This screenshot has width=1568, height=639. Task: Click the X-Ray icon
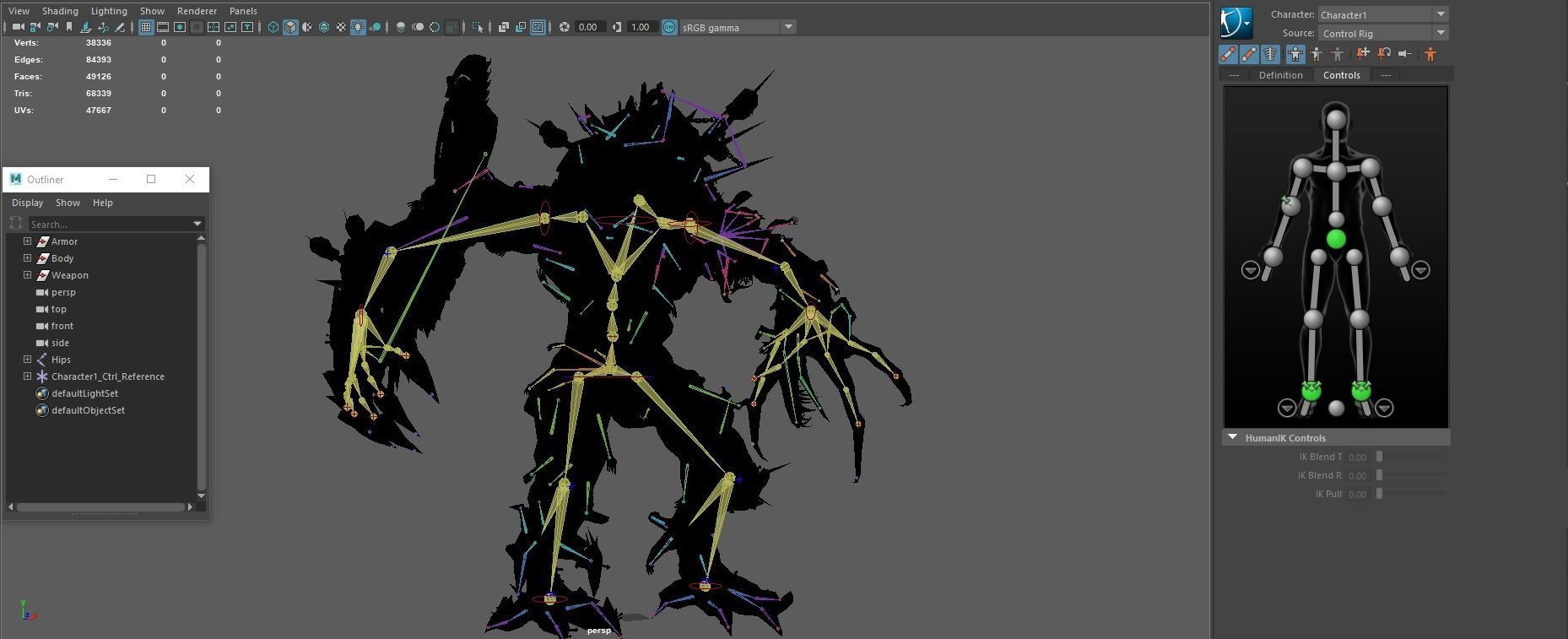pos(503,27)
